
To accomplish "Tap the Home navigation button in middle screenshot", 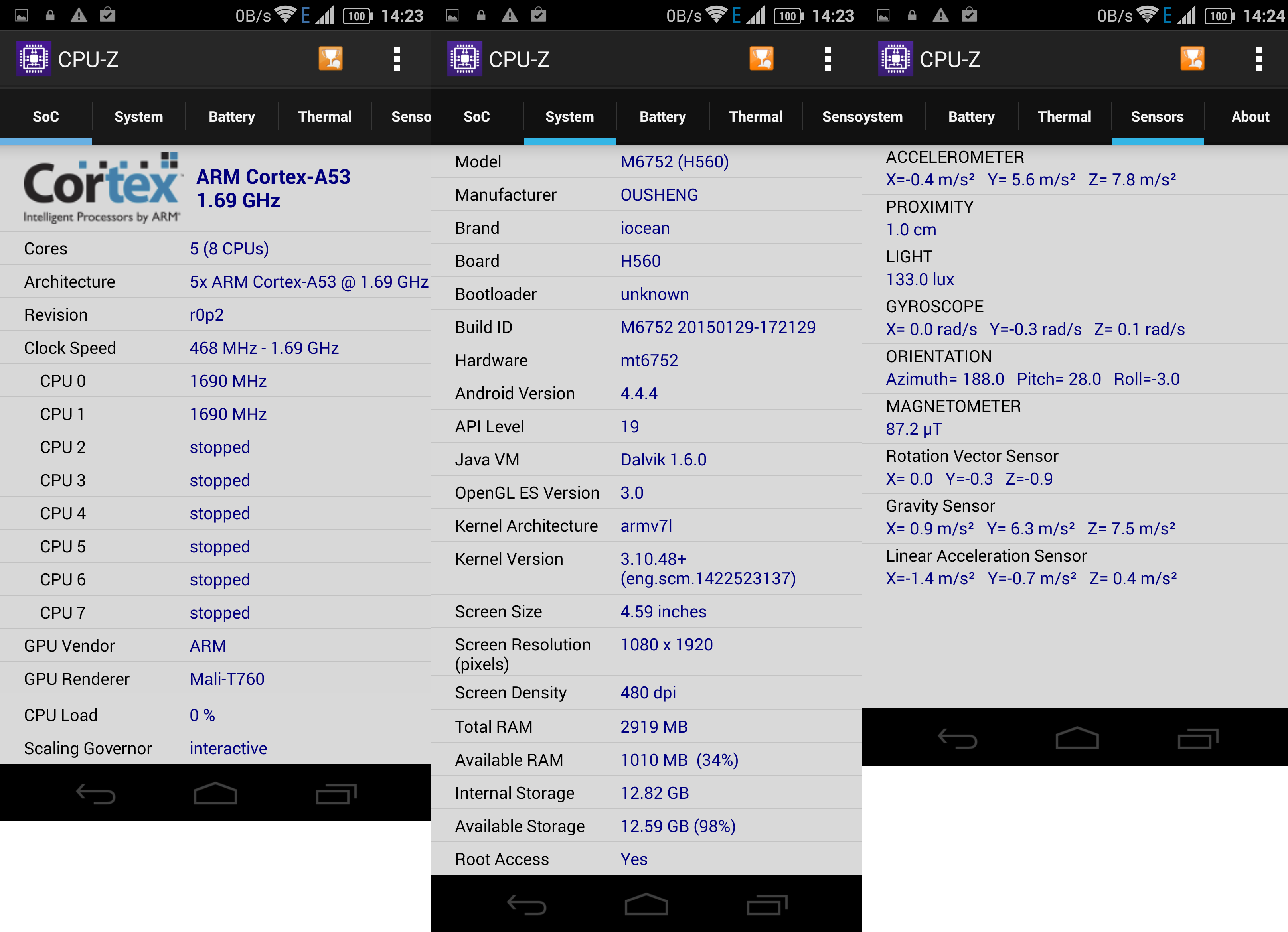I will (x=646, y=904).
